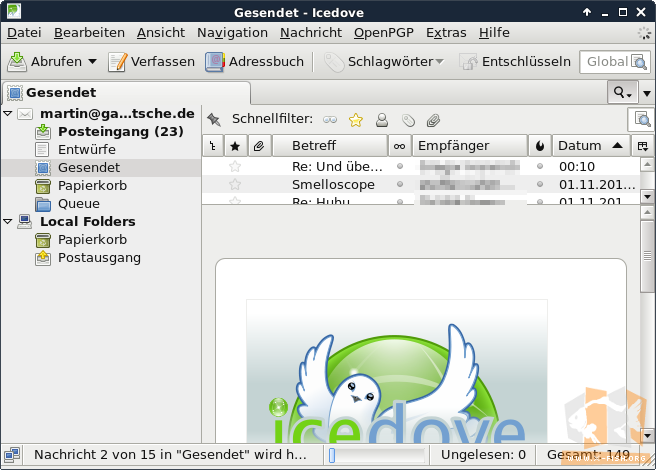
Task: Open the Bearbeiten menu
Action: pyautogui.click(x=89, y=33)
